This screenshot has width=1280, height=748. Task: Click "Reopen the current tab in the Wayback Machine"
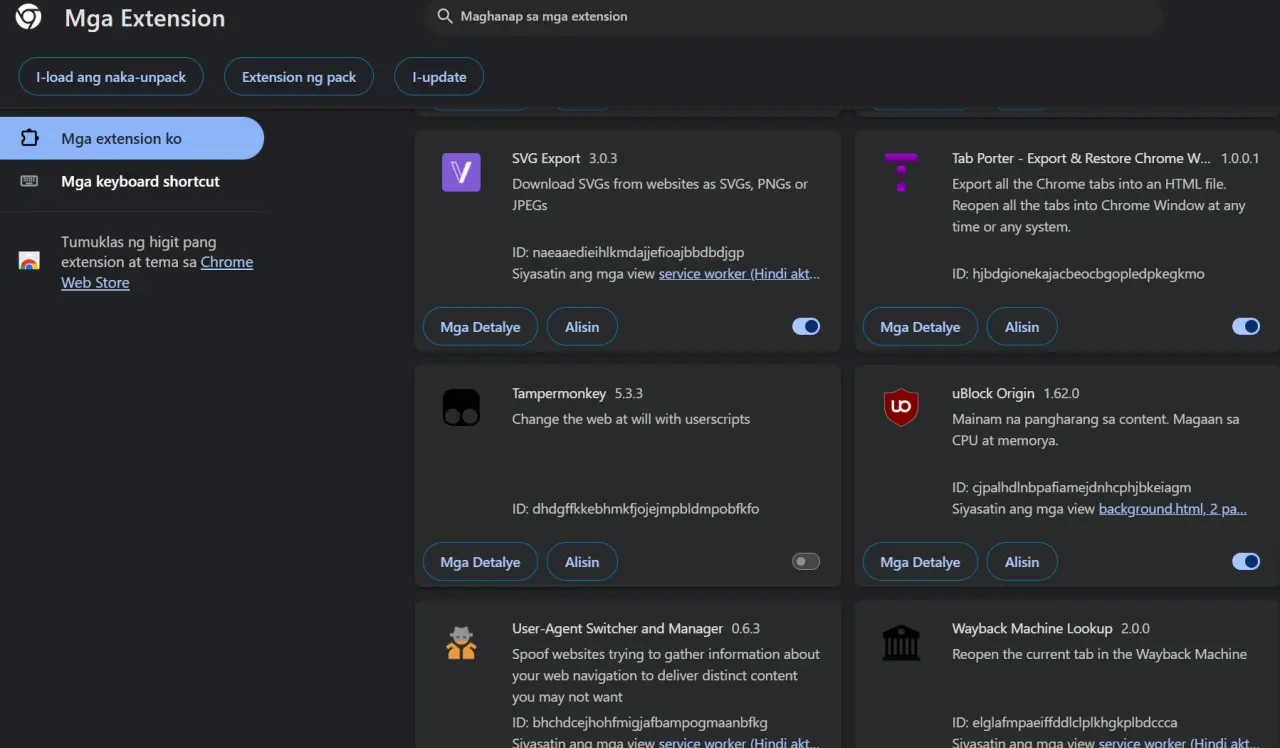[x=1100, y=654]
